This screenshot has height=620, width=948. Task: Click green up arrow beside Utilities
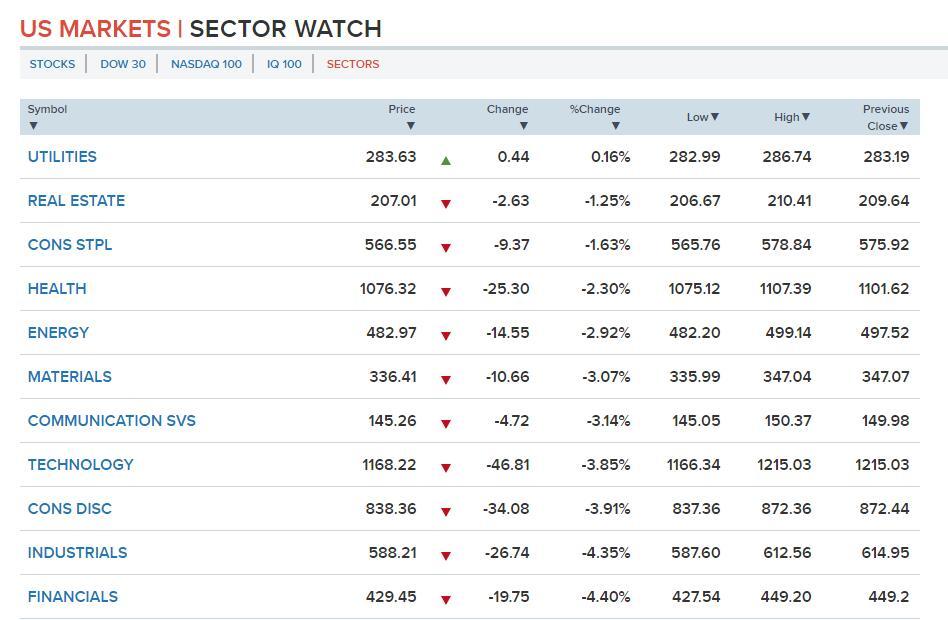(446, 160)
